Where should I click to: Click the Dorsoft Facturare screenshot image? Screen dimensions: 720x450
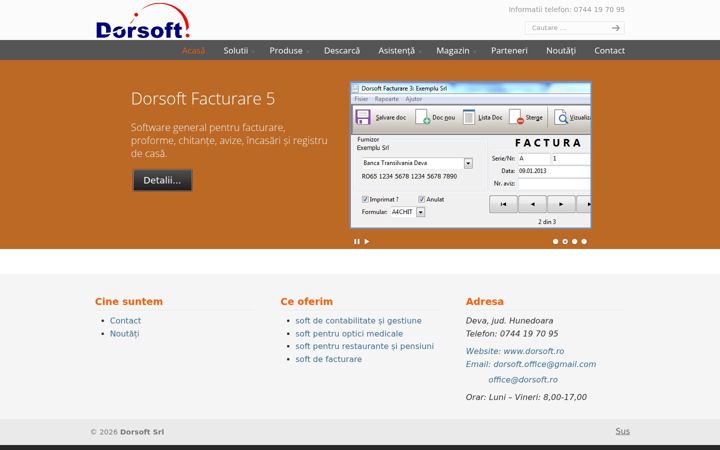(x=471, y=155)
